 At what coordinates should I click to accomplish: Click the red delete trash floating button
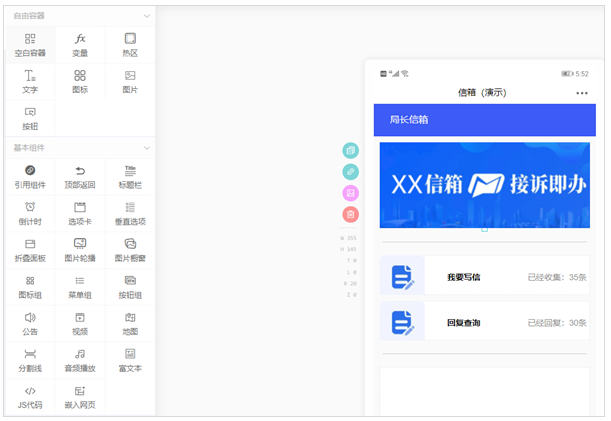click(x=351, y=214)
